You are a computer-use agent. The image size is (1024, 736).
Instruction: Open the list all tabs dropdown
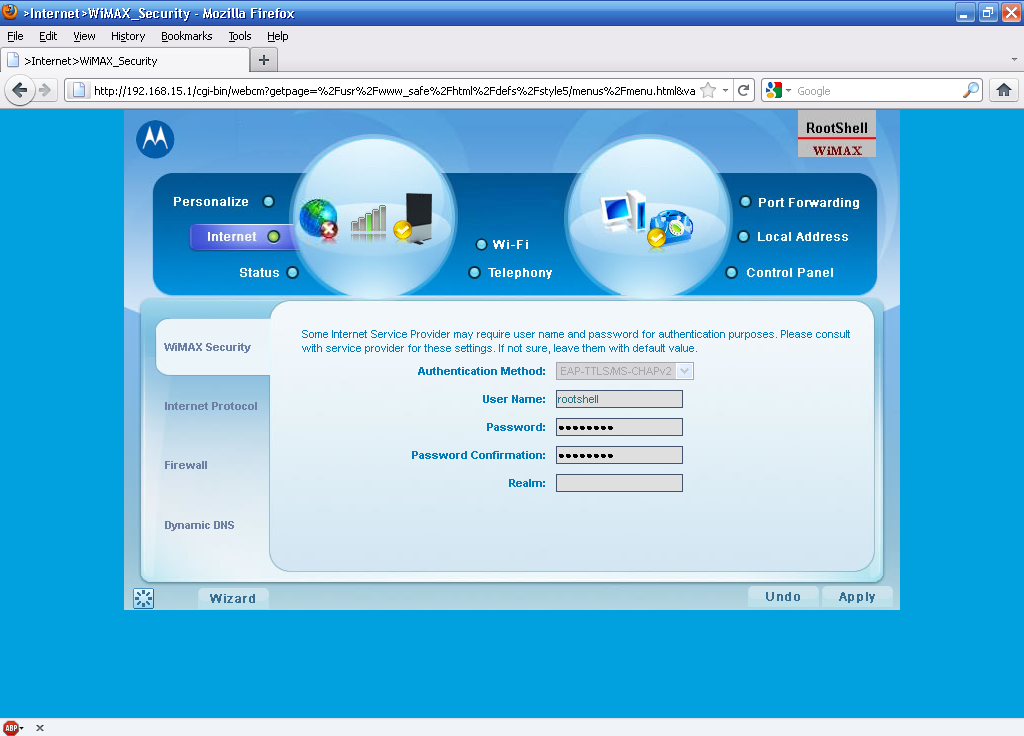[x=1014, y=59]
